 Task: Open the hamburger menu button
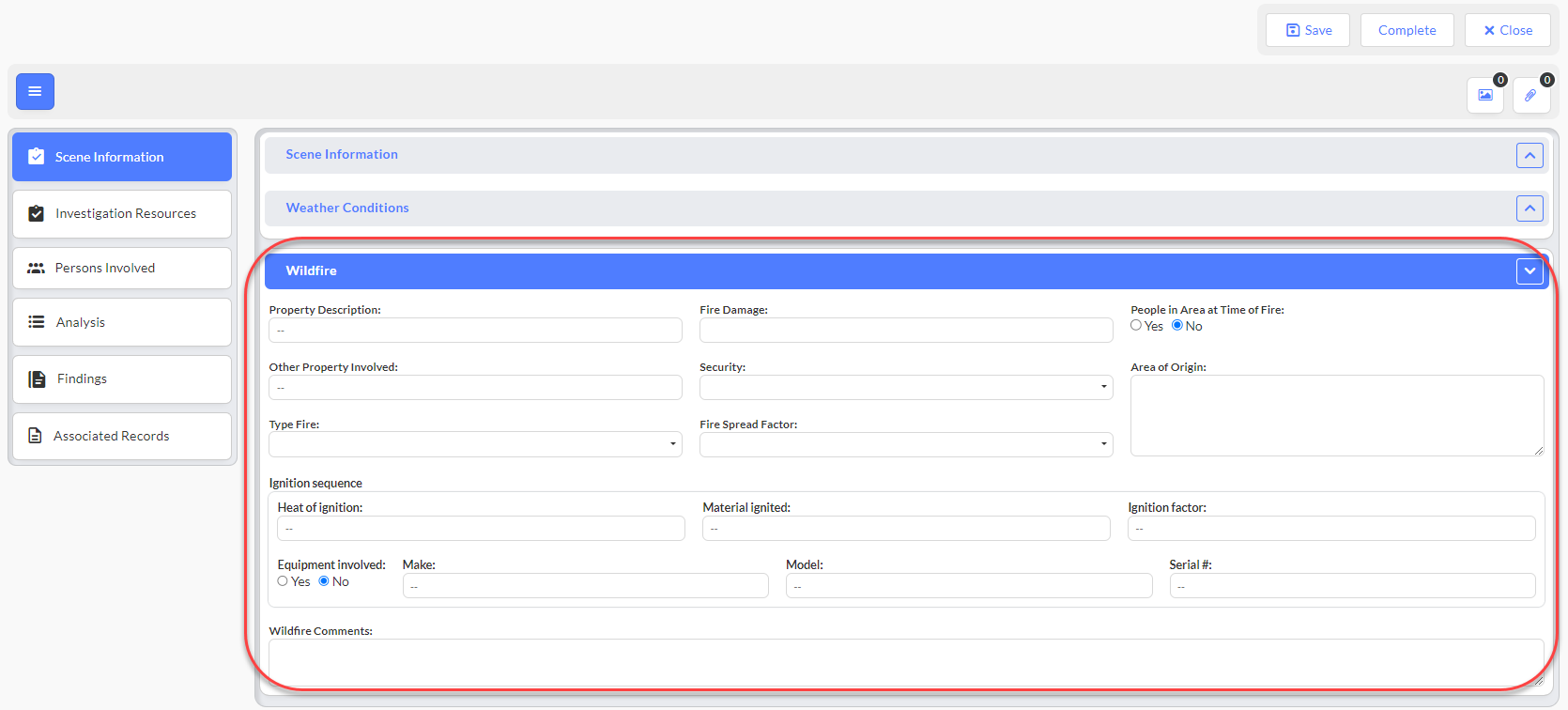(x=35, y=91)
